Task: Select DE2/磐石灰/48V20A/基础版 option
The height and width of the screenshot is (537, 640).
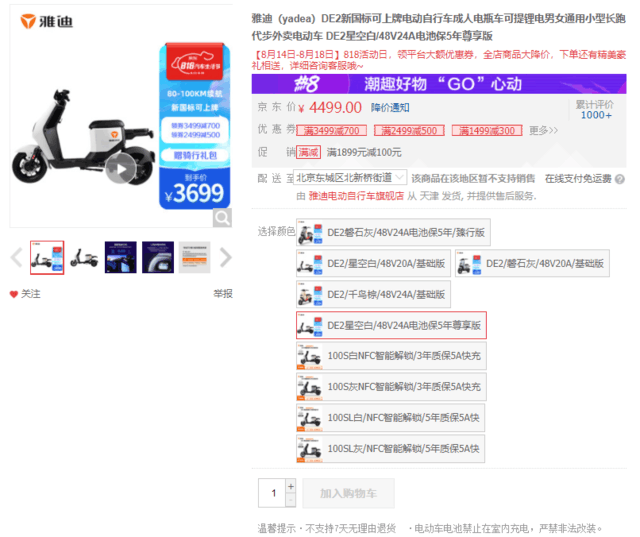Action: click(533, 263)
